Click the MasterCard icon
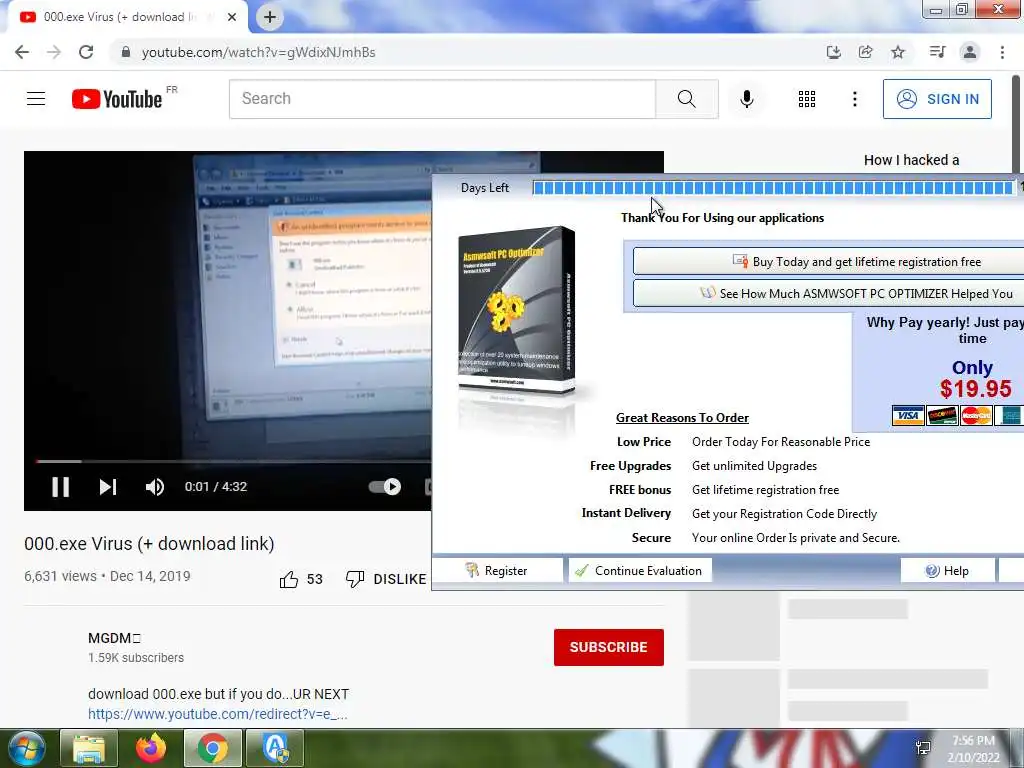This screenshot has width=1024, height=768. pos(976,415)
